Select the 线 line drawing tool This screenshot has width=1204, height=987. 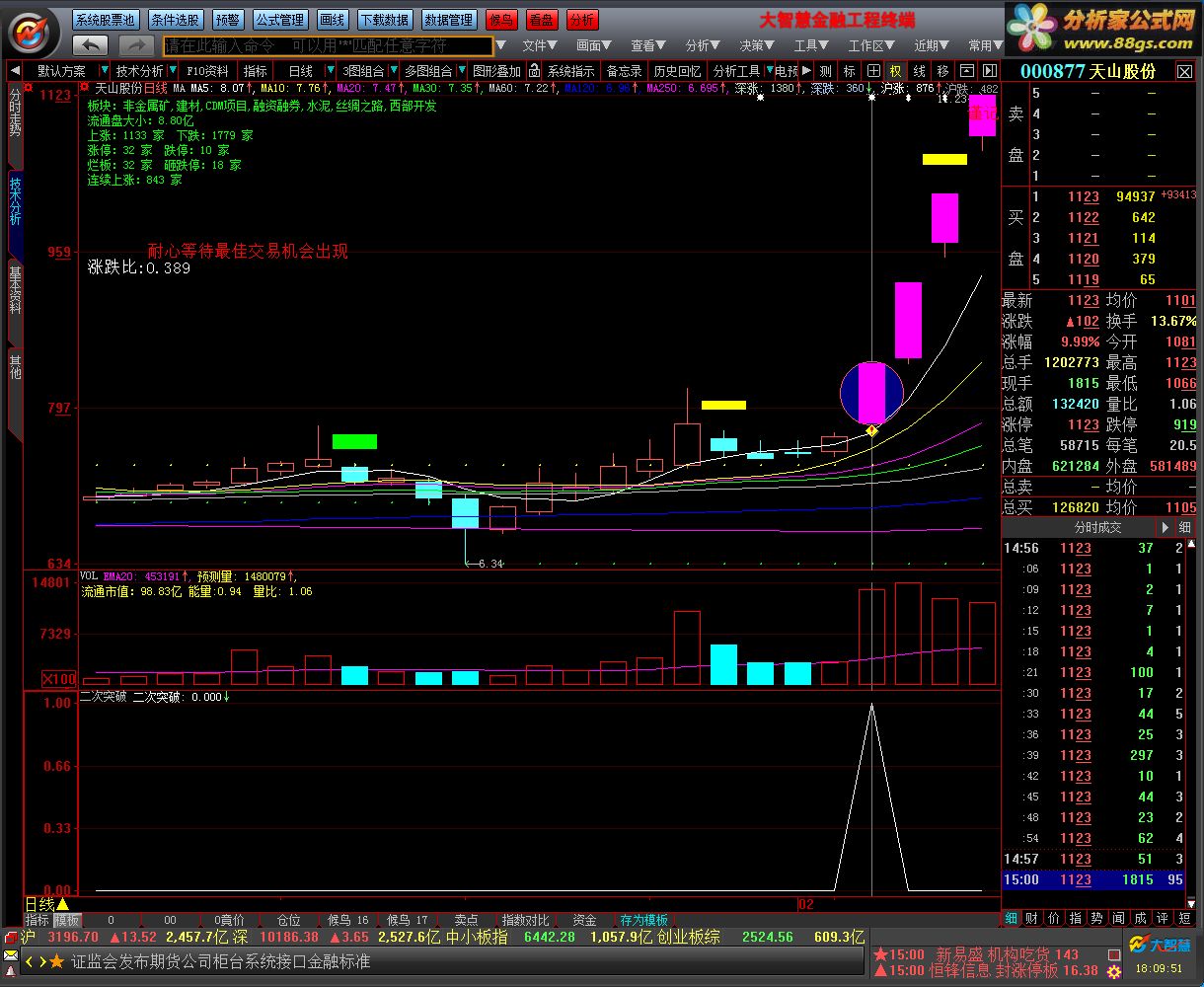pos(919,71)
